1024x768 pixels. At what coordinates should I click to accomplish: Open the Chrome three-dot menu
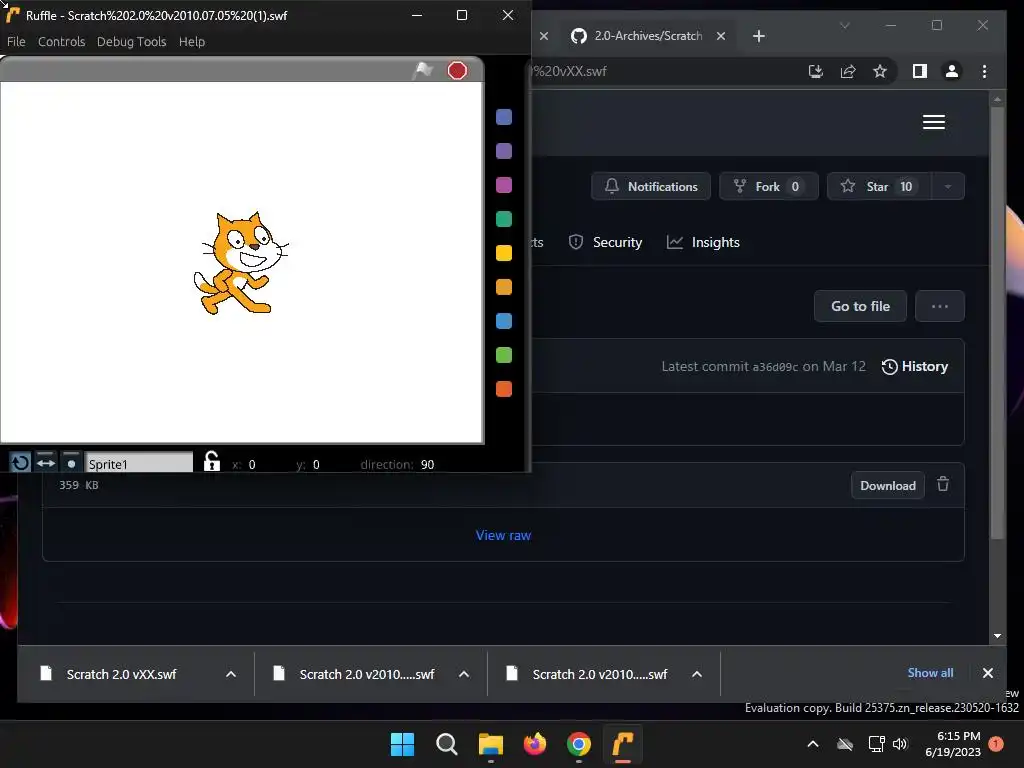(984, 71)
